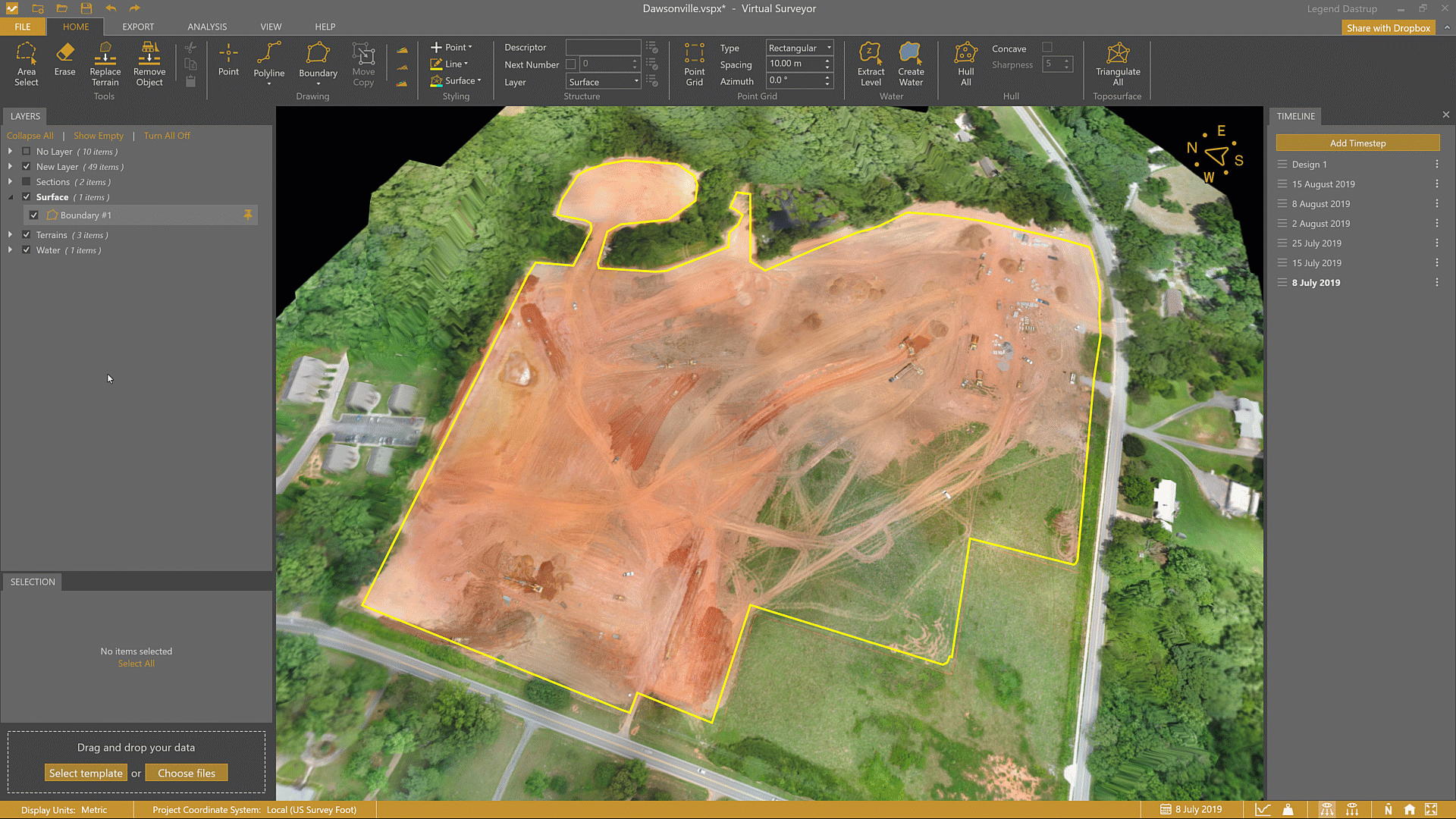Open the Layer Surface dropdown
1456x819 pixels.
click(x=604, y=82)
